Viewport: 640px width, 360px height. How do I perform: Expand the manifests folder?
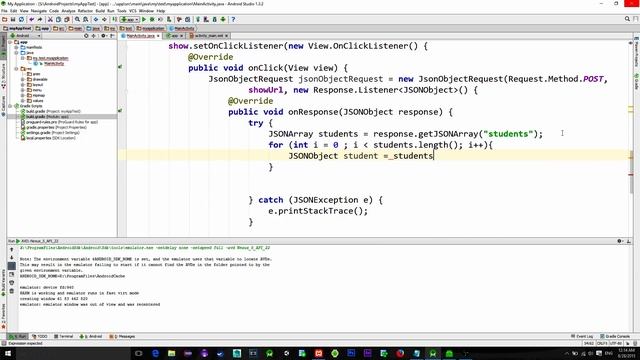(x=16, y=47)
